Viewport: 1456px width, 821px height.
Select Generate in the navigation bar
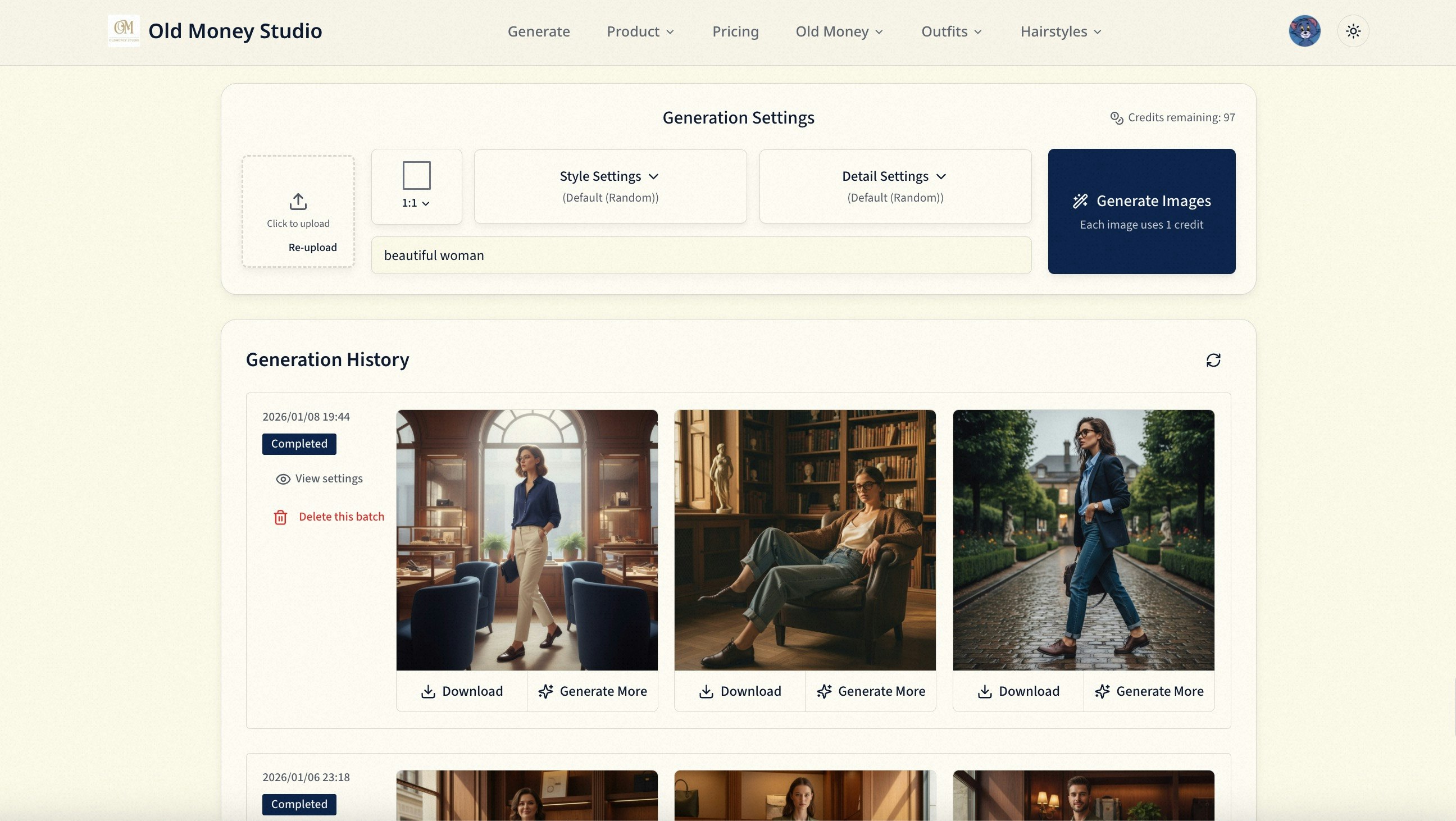click(x=538, y=31)
